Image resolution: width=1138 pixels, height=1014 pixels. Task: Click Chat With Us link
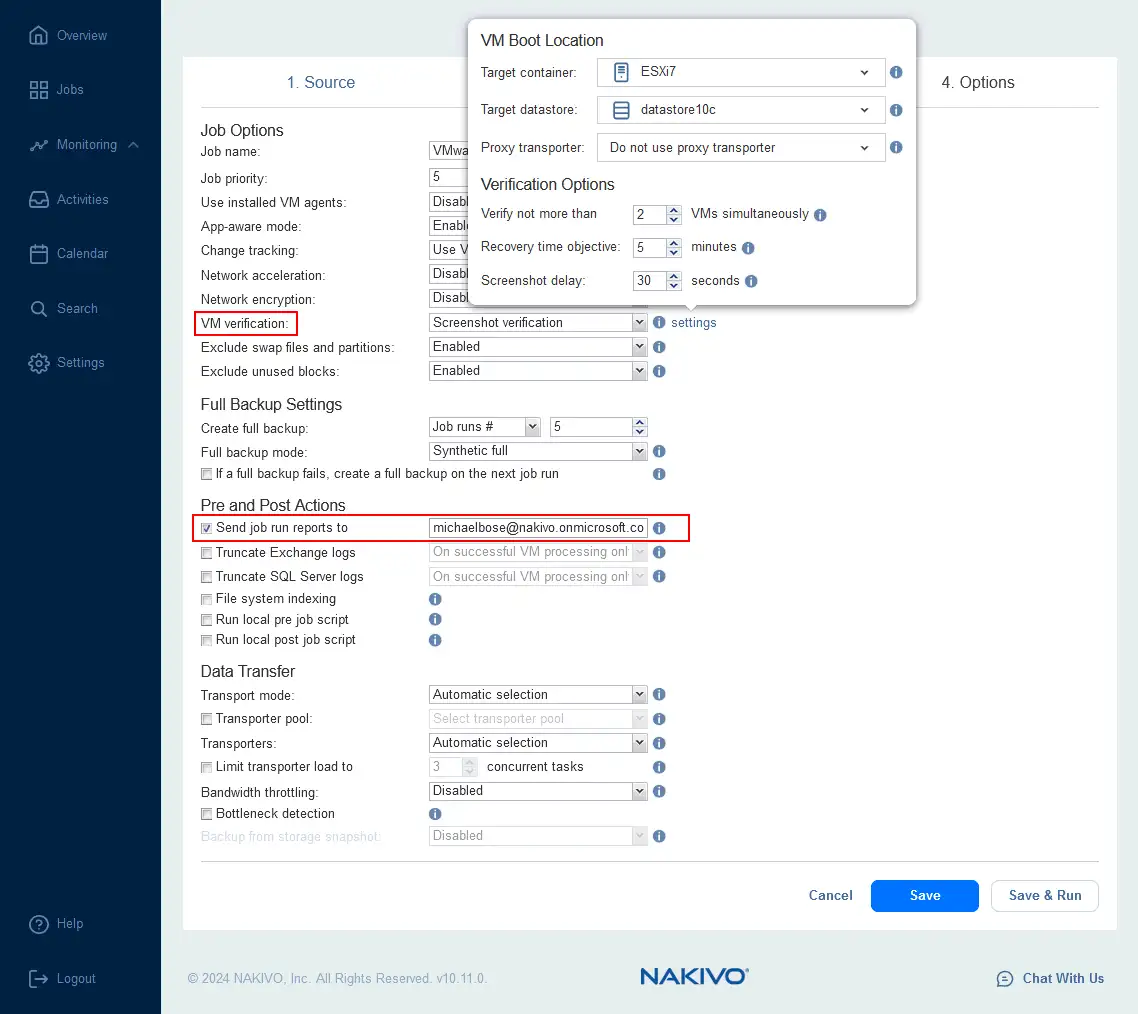(1063, 978)
